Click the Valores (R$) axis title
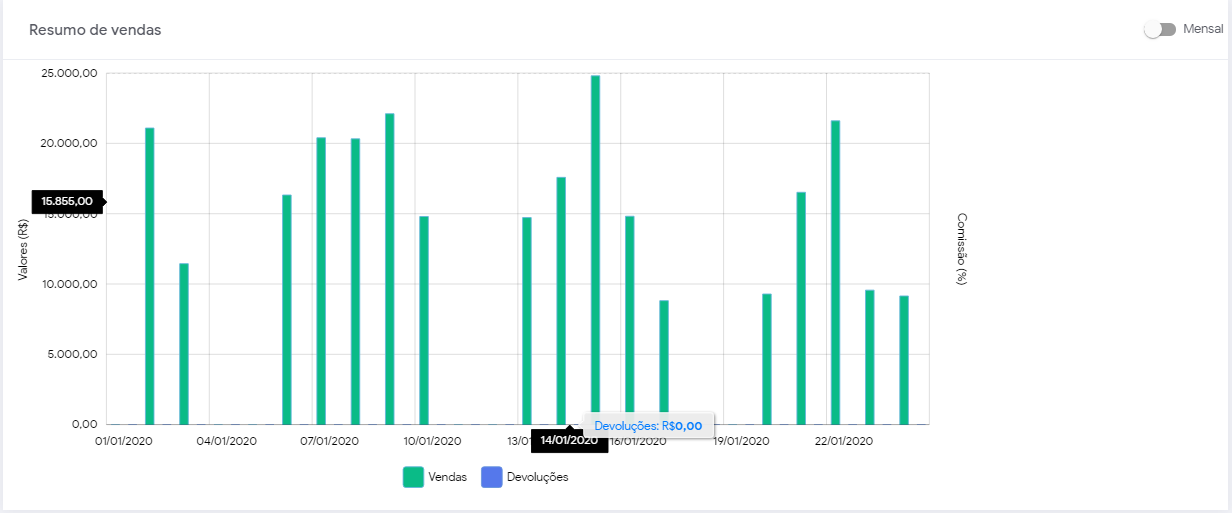 (x=22, y=250)
